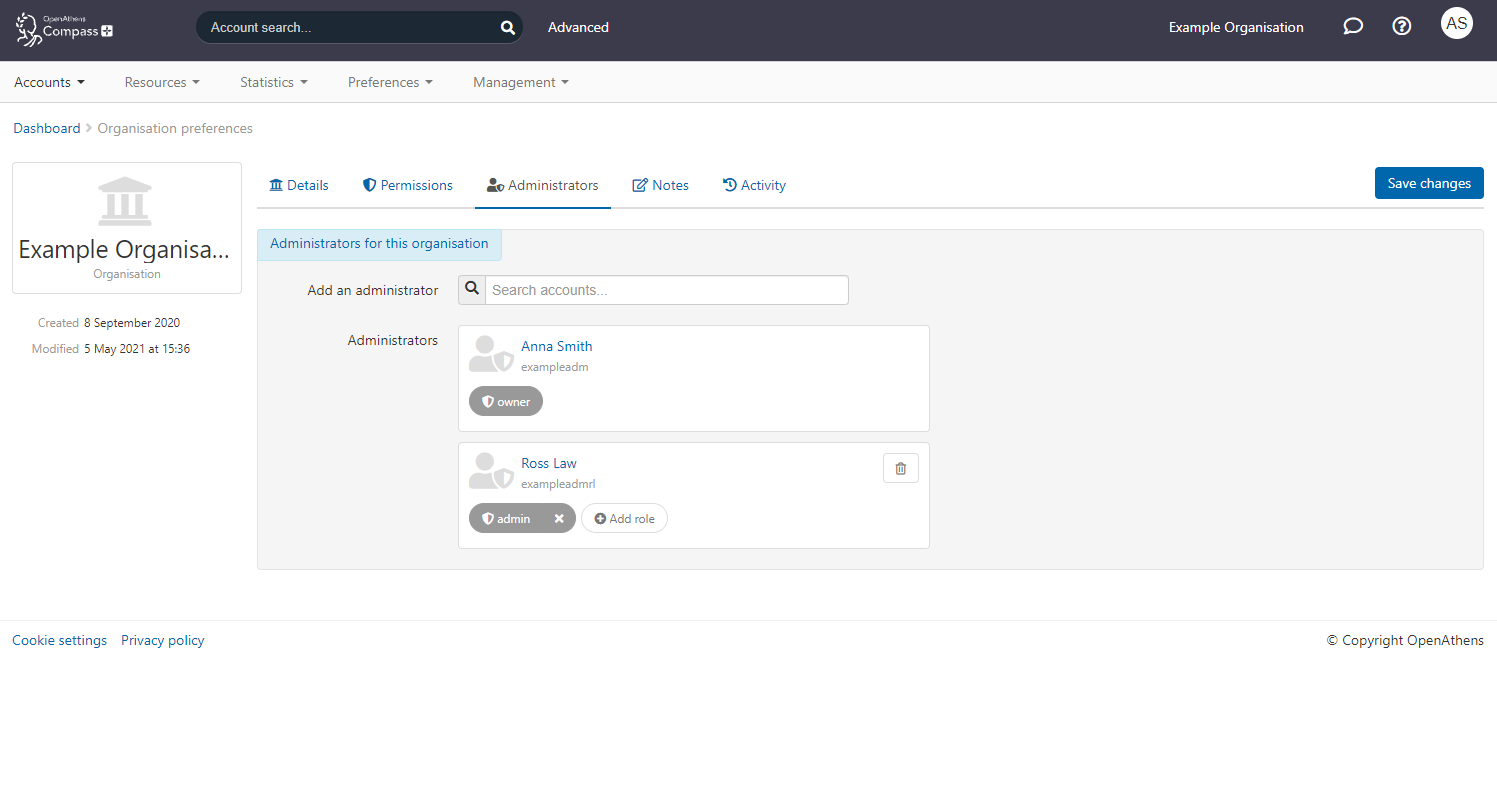Image resolution: width=1497 pixels, height=795 pixels.
Task: Open the Notes tab
Action: (660, 185)
